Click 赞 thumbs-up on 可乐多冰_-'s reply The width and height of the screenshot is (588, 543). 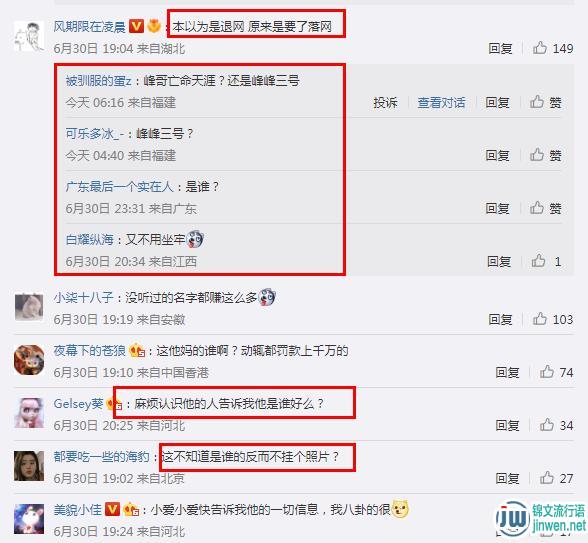click(546, 155)
